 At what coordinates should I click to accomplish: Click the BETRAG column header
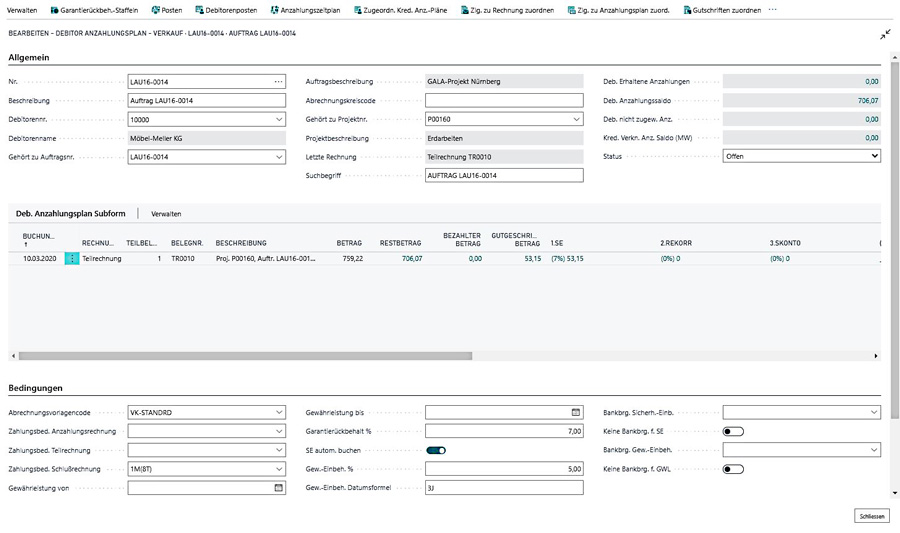click(x=349, y=243)
